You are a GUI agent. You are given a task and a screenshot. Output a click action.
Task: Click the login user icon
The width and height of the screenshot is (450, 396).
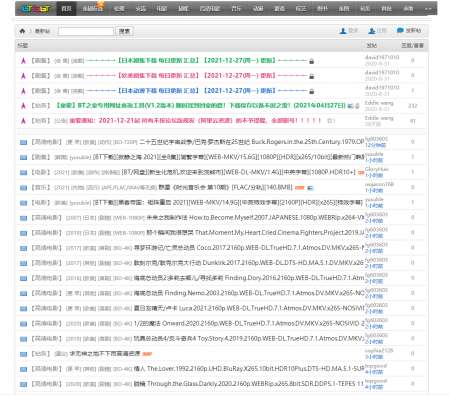343,31
